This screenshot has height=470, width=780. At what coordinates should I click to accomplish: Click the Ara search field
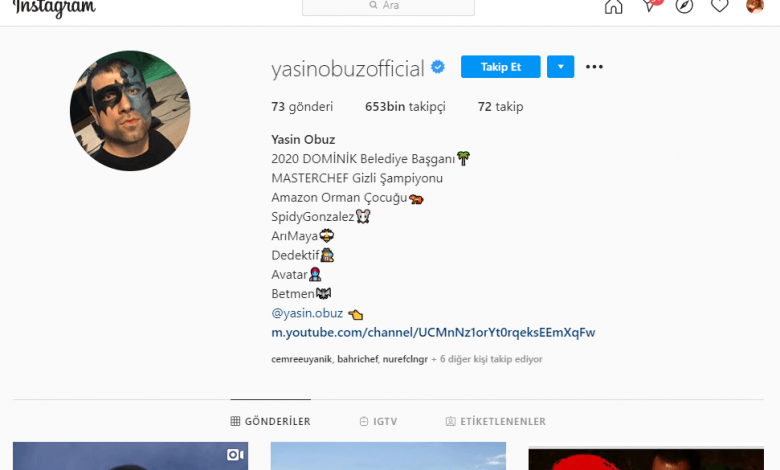pyautogui.click(x=388, y=6)
